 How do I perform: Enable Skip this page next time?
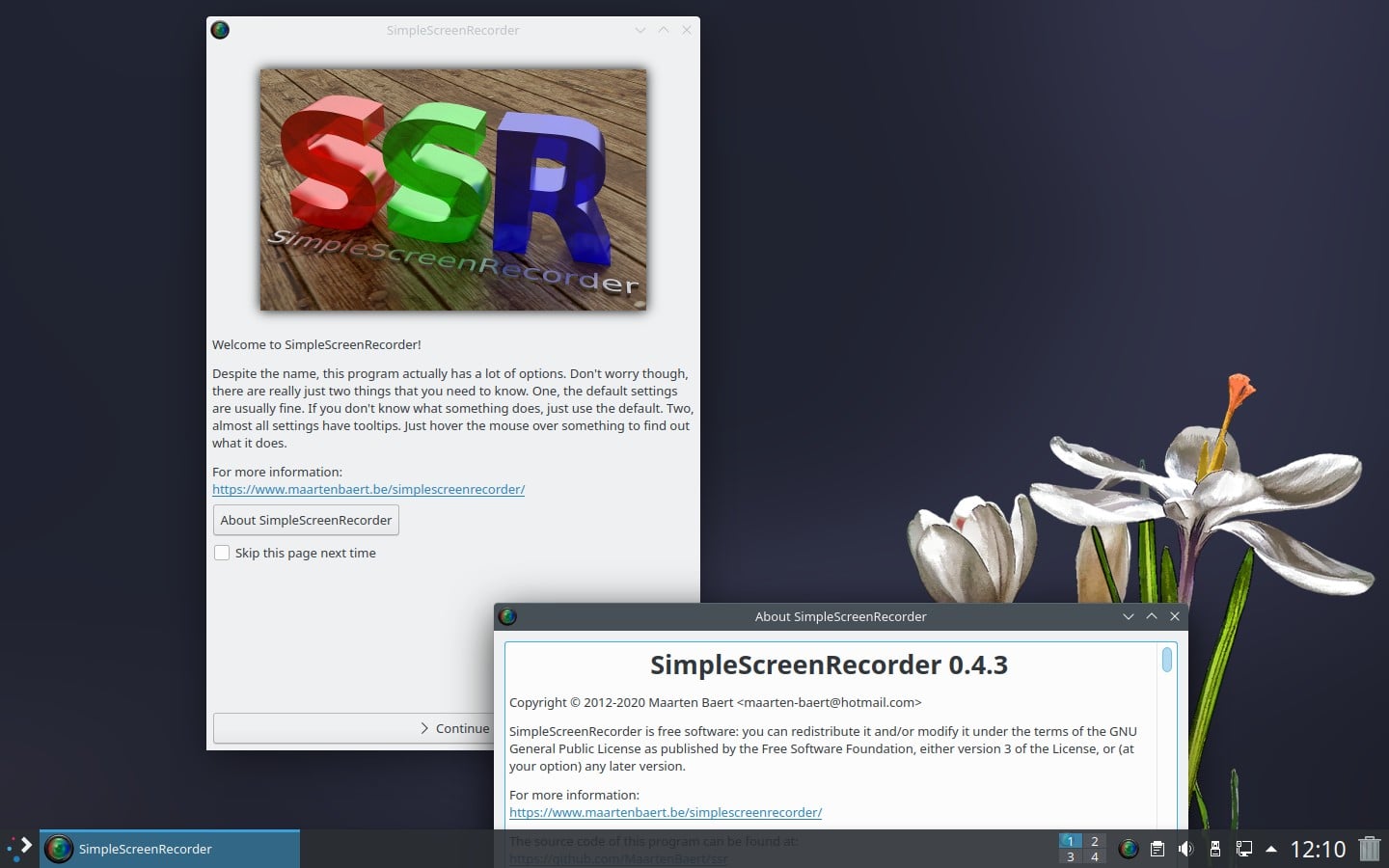tap(222, 553)
